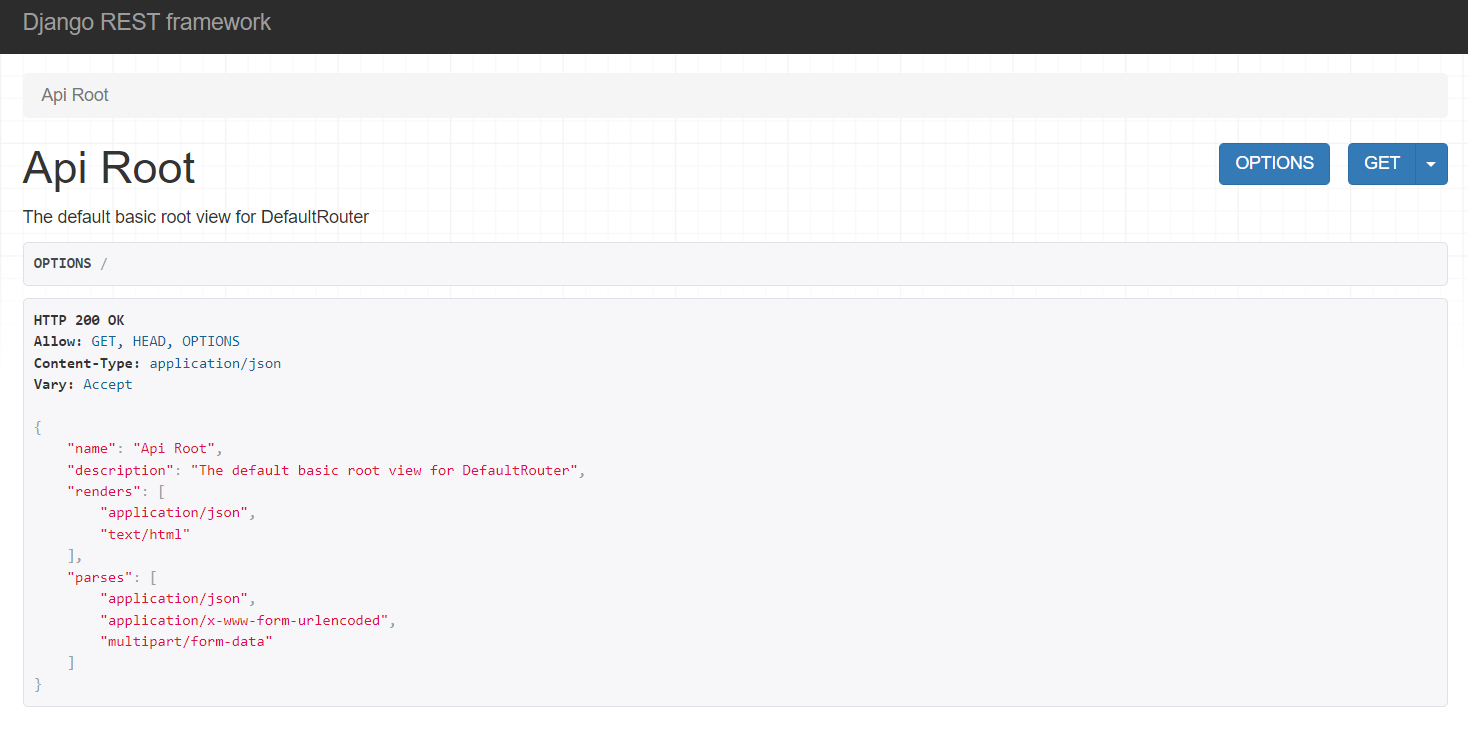The width and height of the screenshot is (1468, 729).
Task: Click the DefaultRouter description text
Action: [x=195, y=217]
